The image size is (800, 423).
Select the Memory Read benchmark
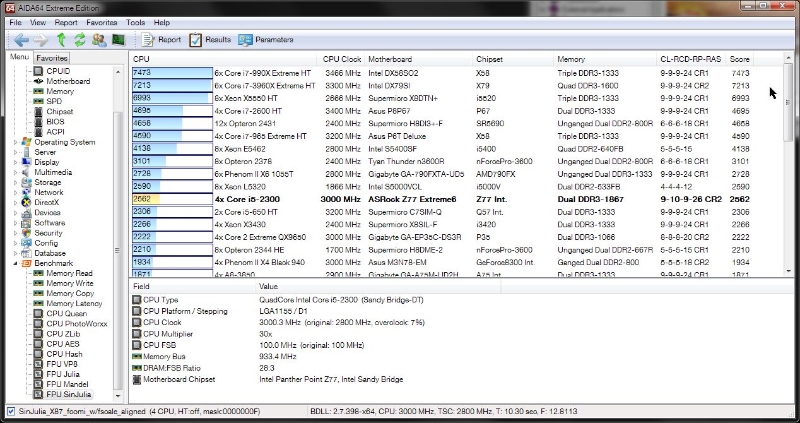[69, 273]
